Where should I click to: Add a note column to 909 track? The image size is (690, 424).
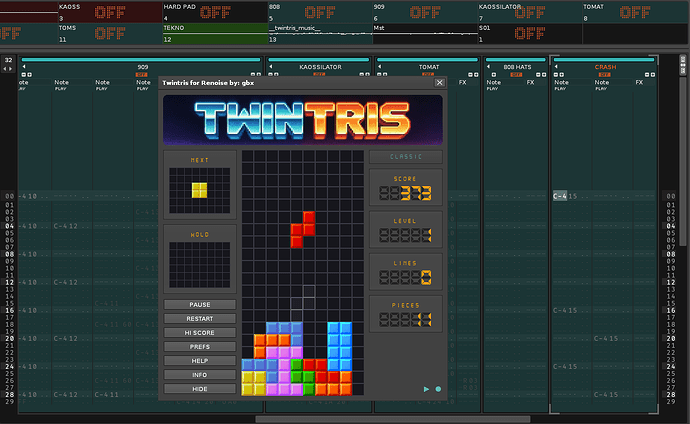coord(29,75)
